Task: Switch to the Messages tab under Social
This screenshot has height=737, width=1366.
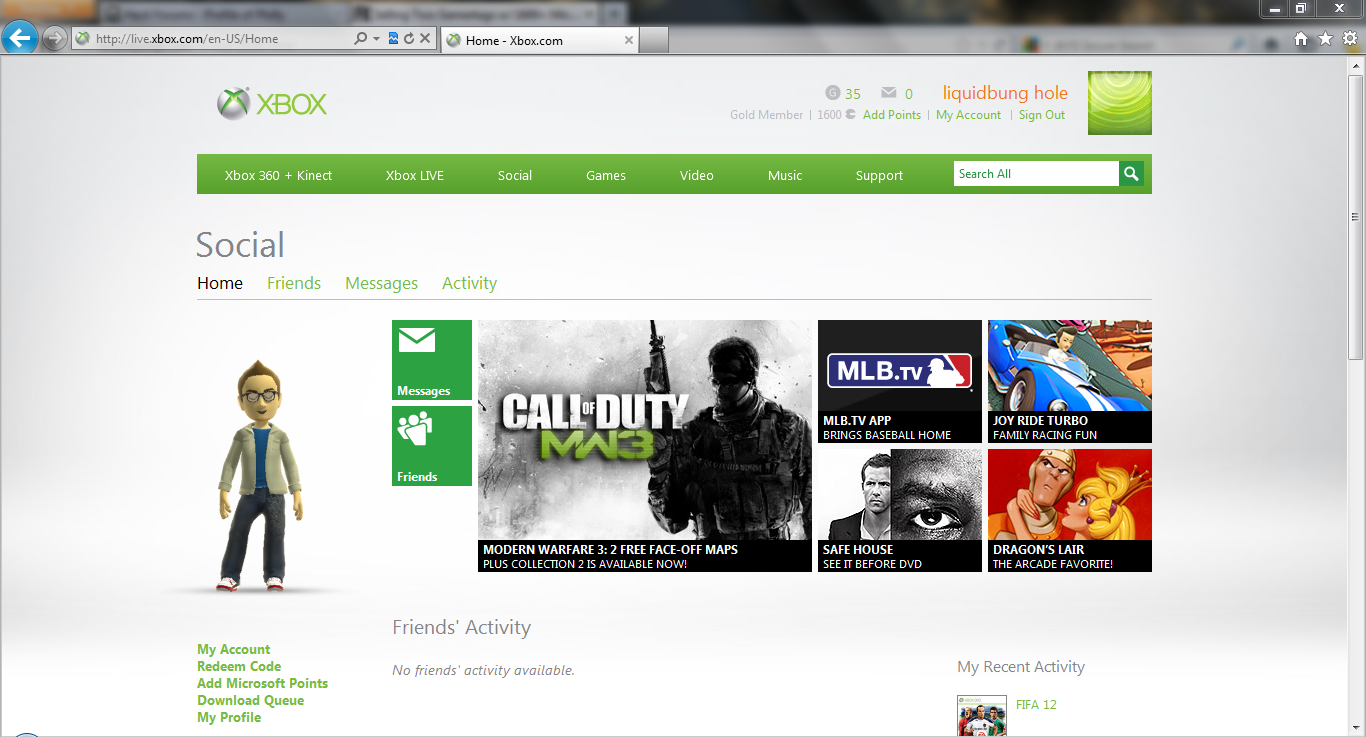Action: pyautogui.click(x=381, y=283)
